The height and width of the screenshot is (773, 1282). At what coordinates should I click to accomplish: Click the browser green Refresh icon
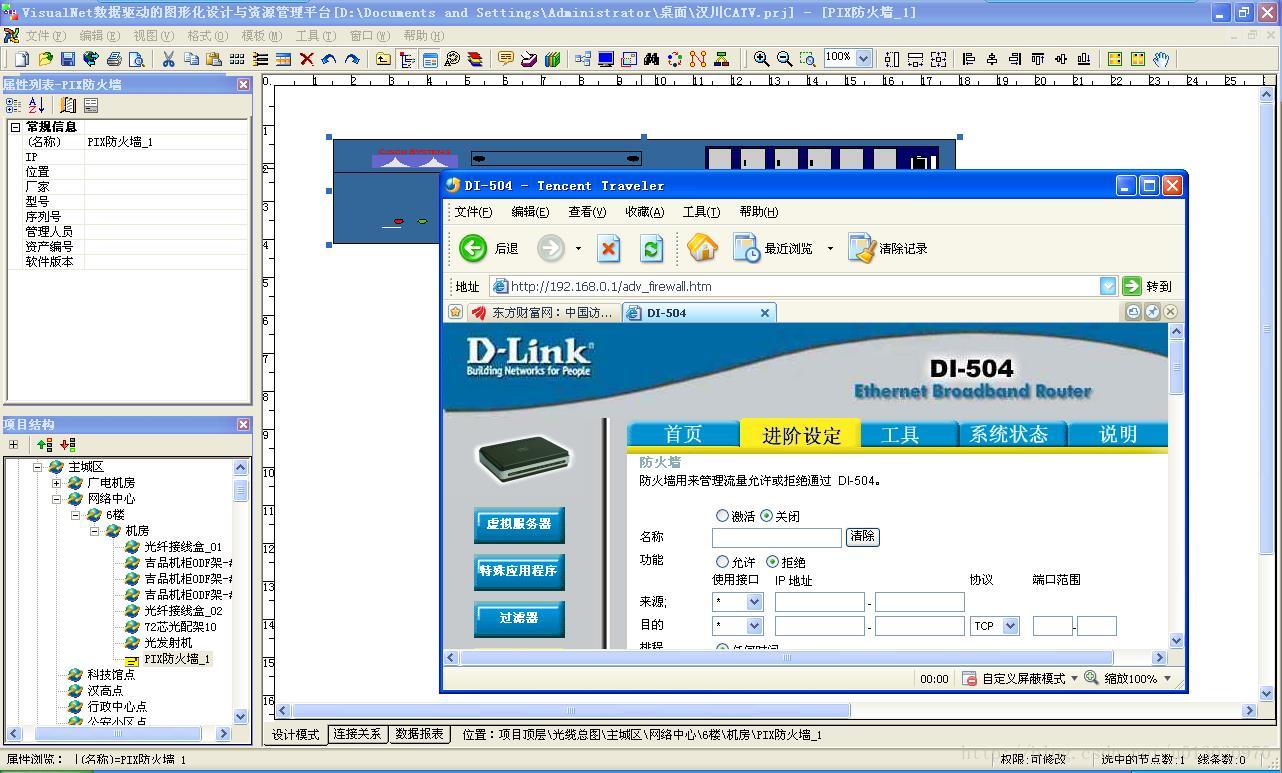(651, 248)
